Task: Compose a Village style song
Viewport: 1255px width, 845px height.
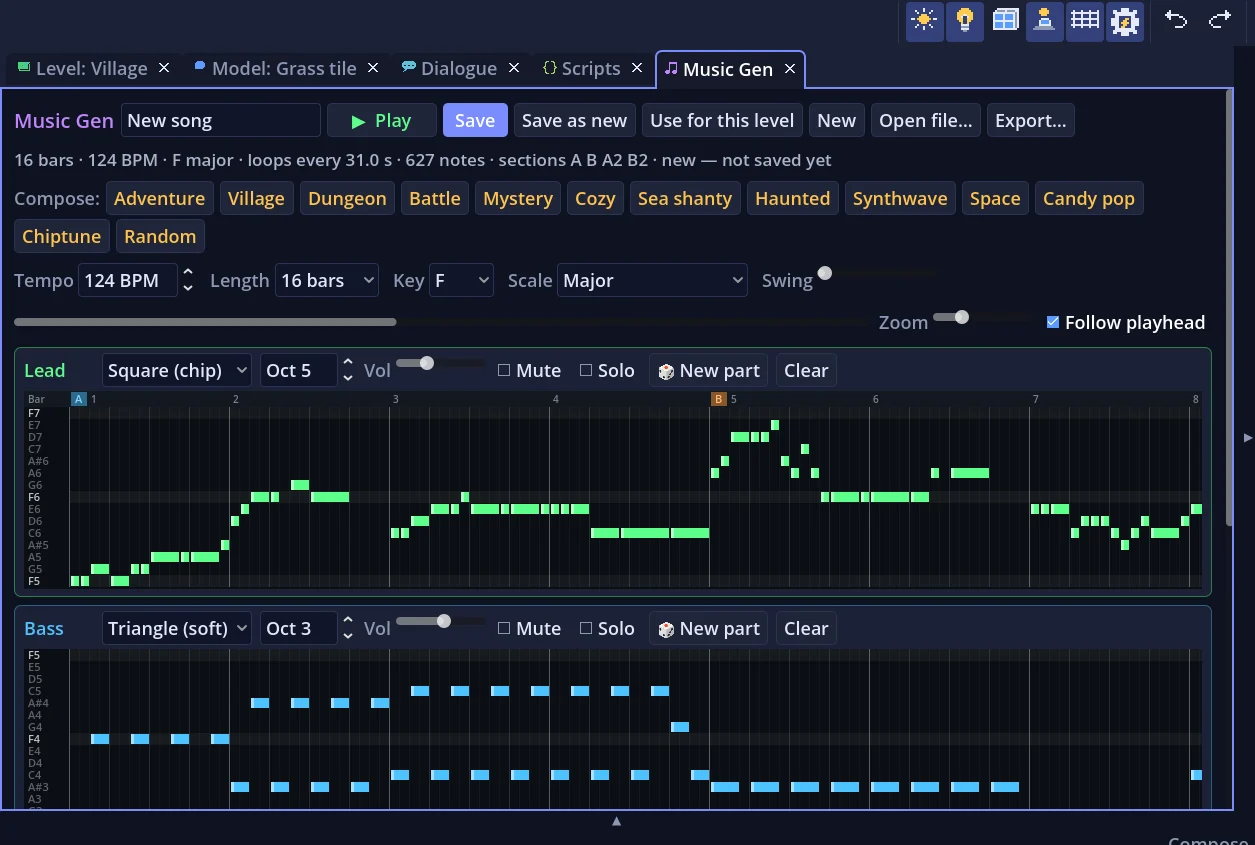Action: [256, 198]
